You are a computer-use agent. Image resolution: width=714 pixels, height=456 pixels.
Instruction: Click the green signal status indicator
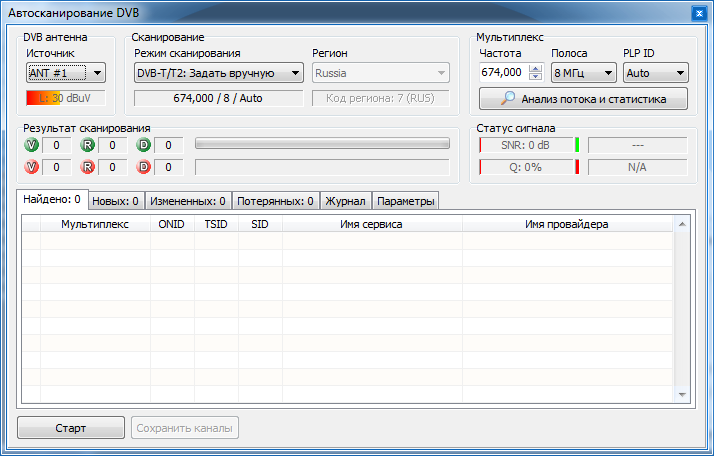click(577, 145)
